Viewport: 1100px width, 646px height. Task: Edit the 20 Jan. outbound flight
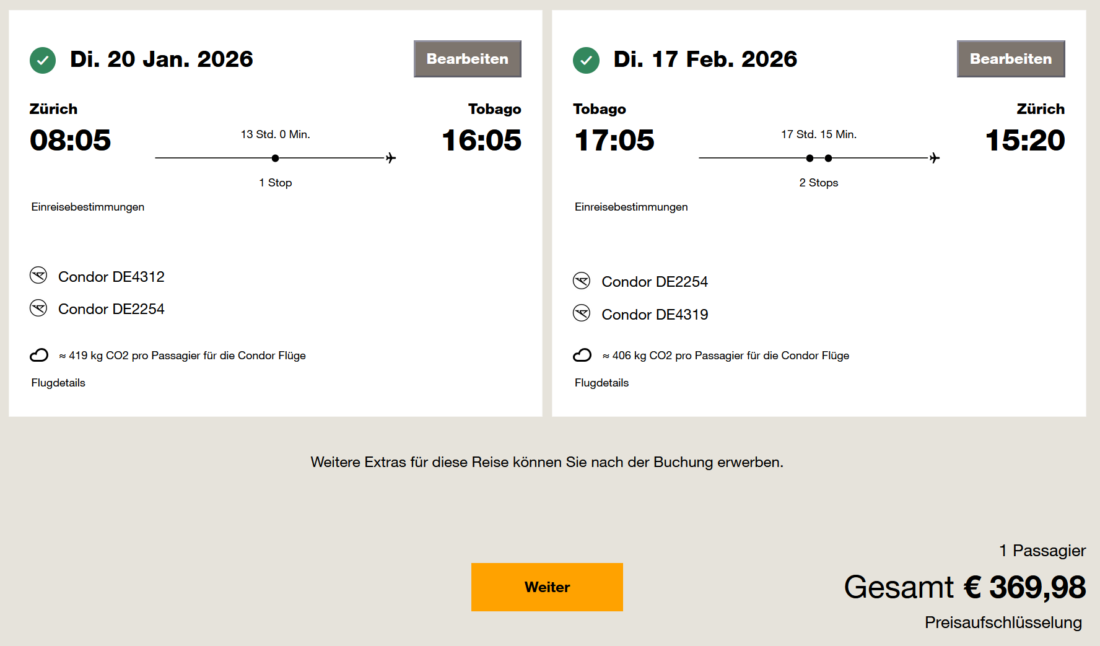pyautogui.click(x=467, y=59)
